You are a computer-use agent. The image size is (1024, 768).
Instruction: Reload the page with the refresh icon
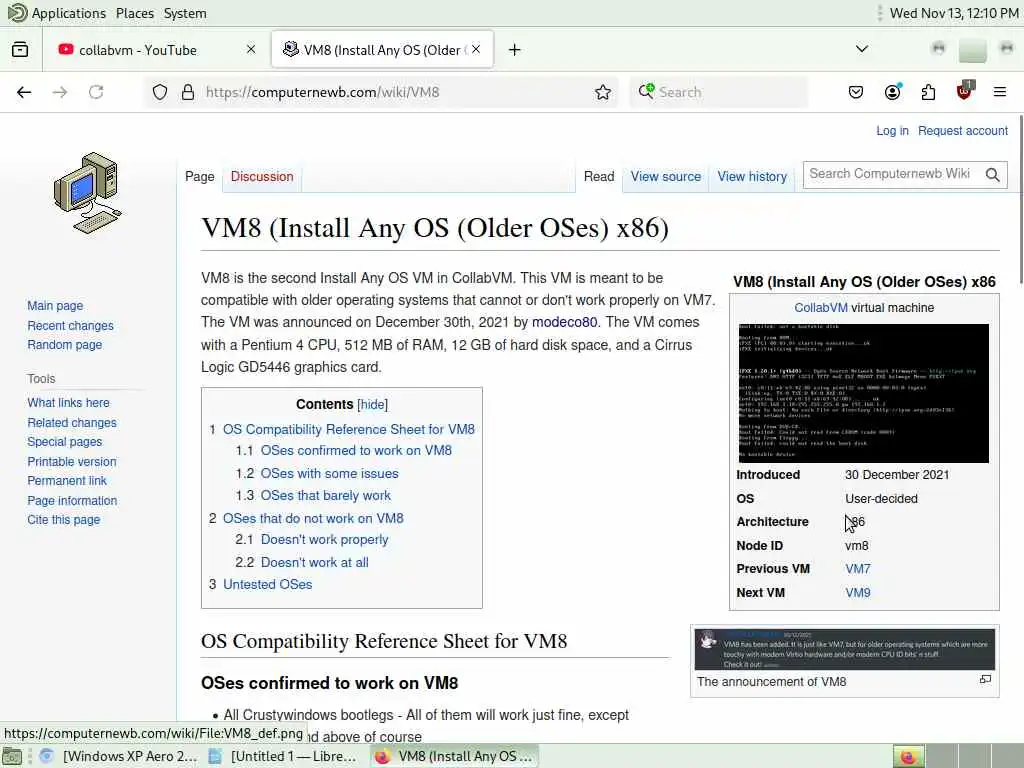96,92
